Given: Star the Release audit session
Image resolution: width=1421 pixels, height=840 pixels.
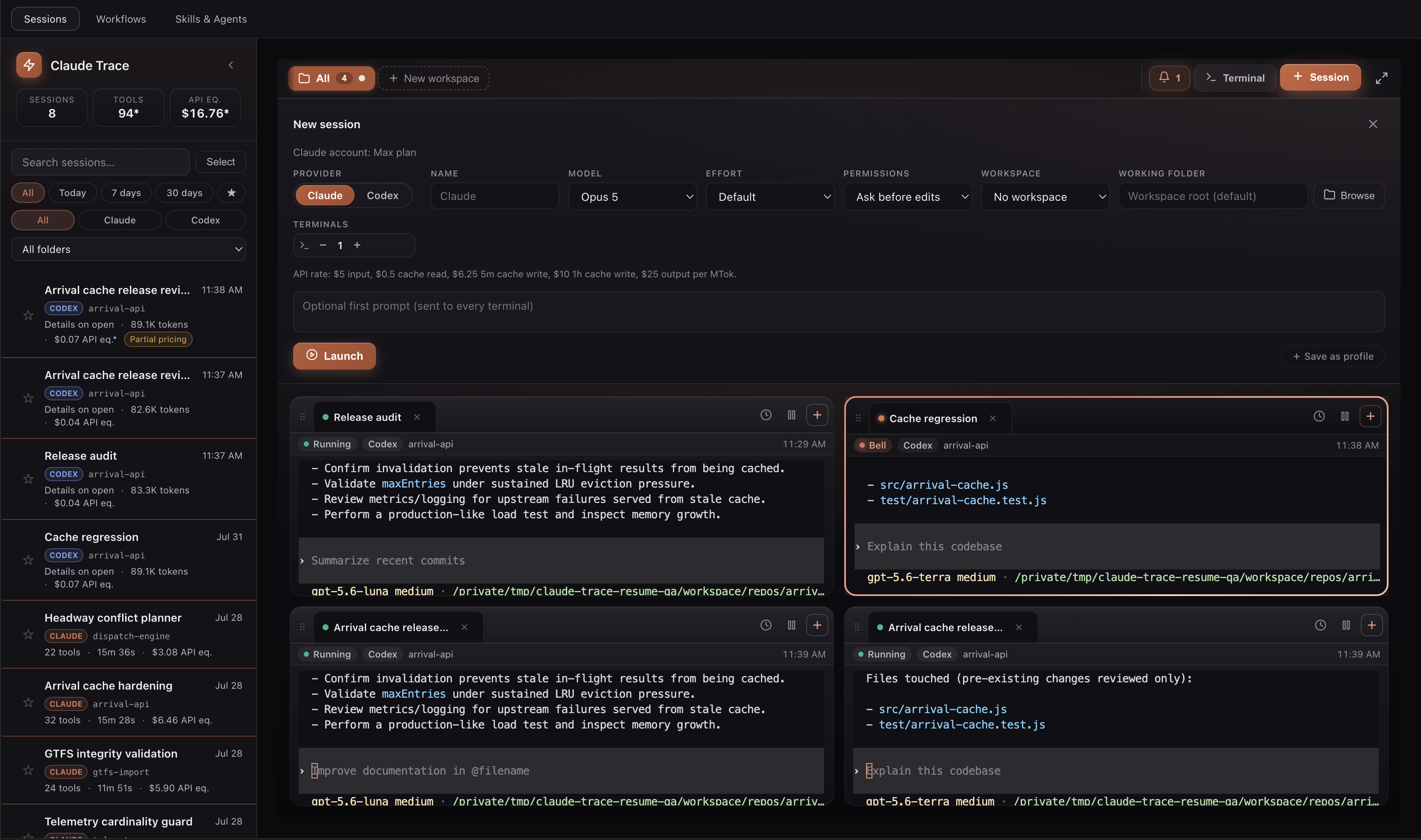Looking at the screenshot, I should tap(28, 479).
